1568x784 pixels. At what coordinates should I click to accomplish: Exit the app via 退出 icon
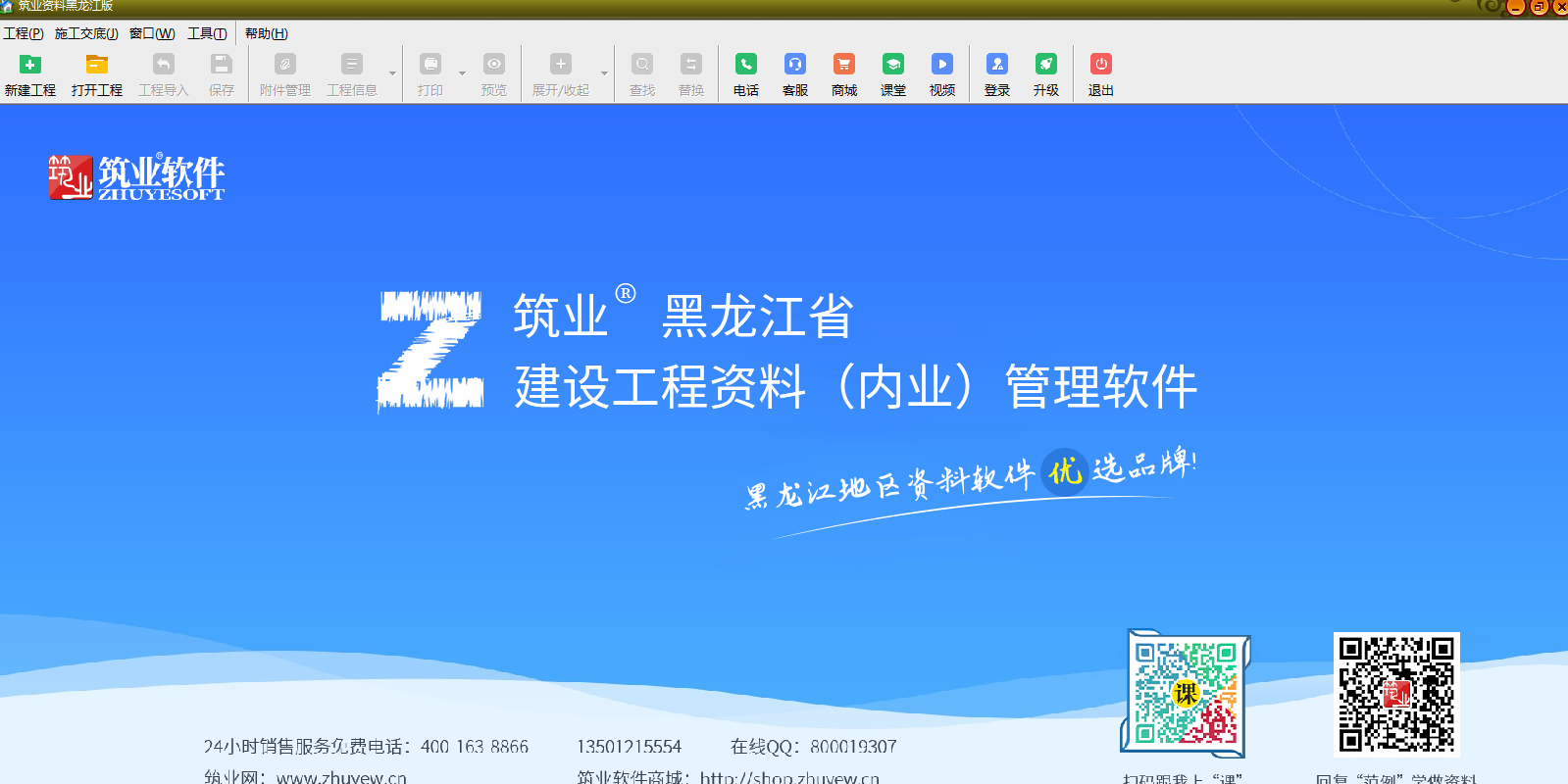(1101, 65)
